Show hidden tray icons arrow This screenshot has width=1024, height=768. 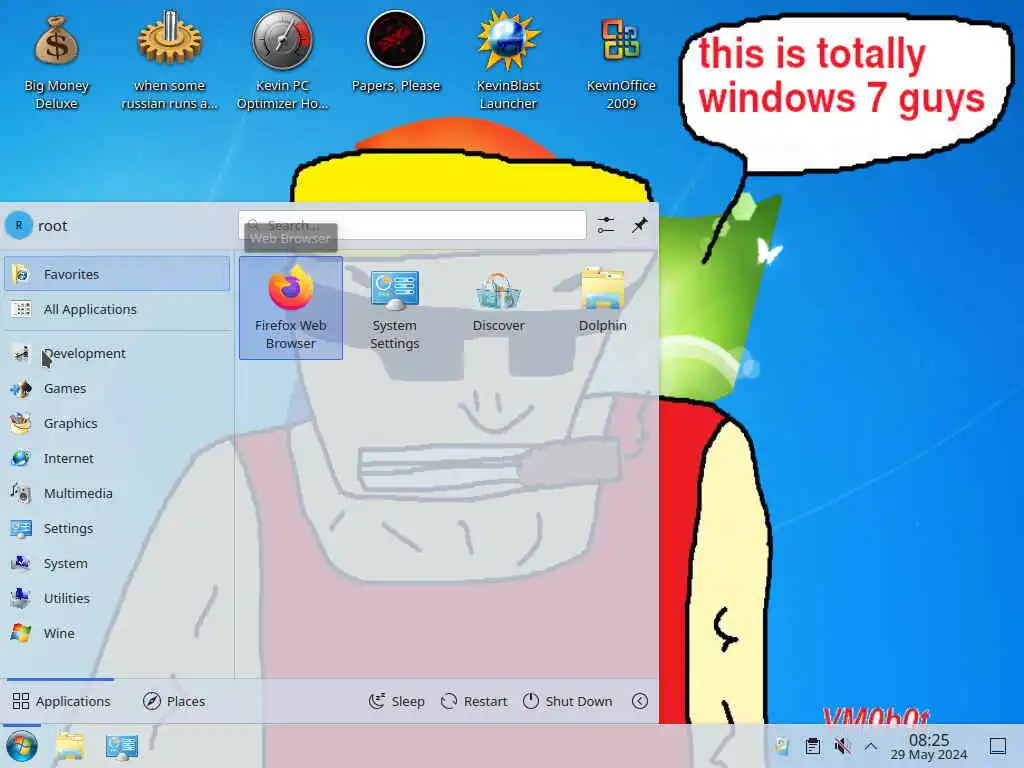[871, 746]
